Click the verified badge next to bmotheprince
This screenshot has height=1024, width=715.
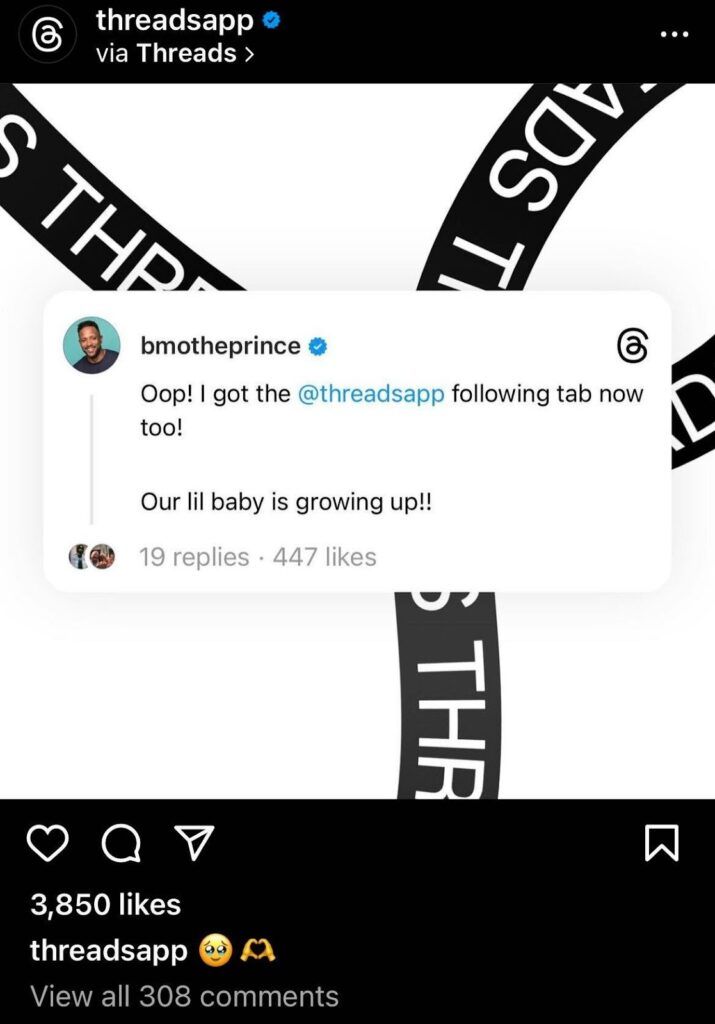point(317,346)
